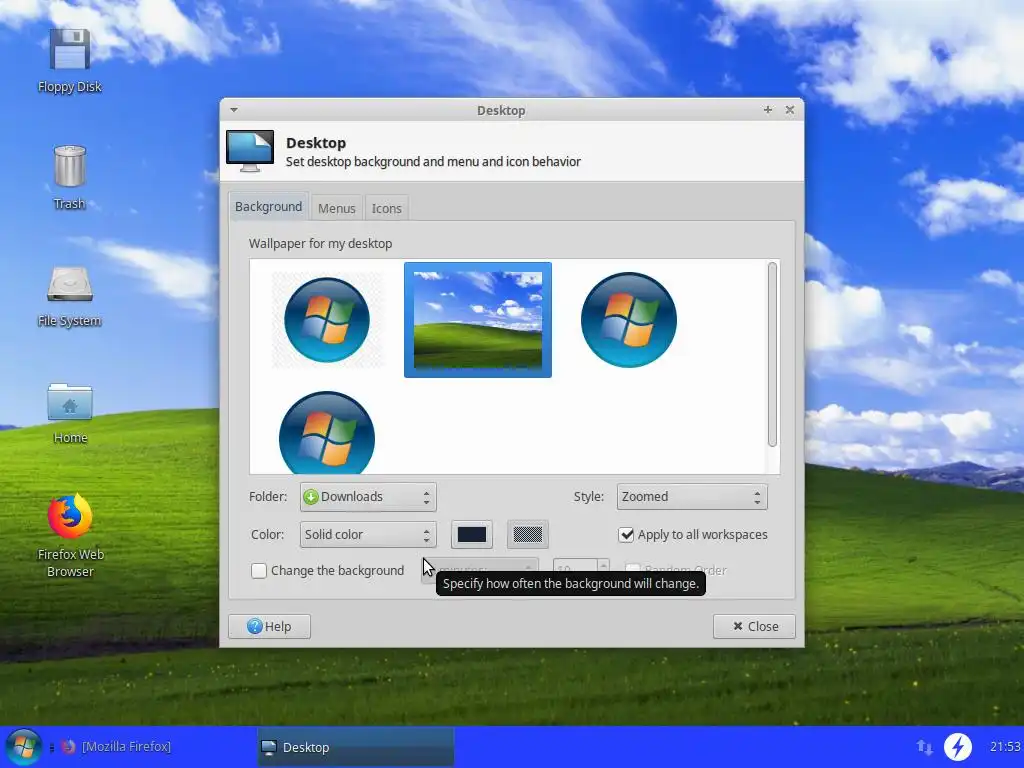The width and height of the screenshot is (1024, 768).
Task: Click the Desktop taskbar window button
Action: [x=357, y=746]
